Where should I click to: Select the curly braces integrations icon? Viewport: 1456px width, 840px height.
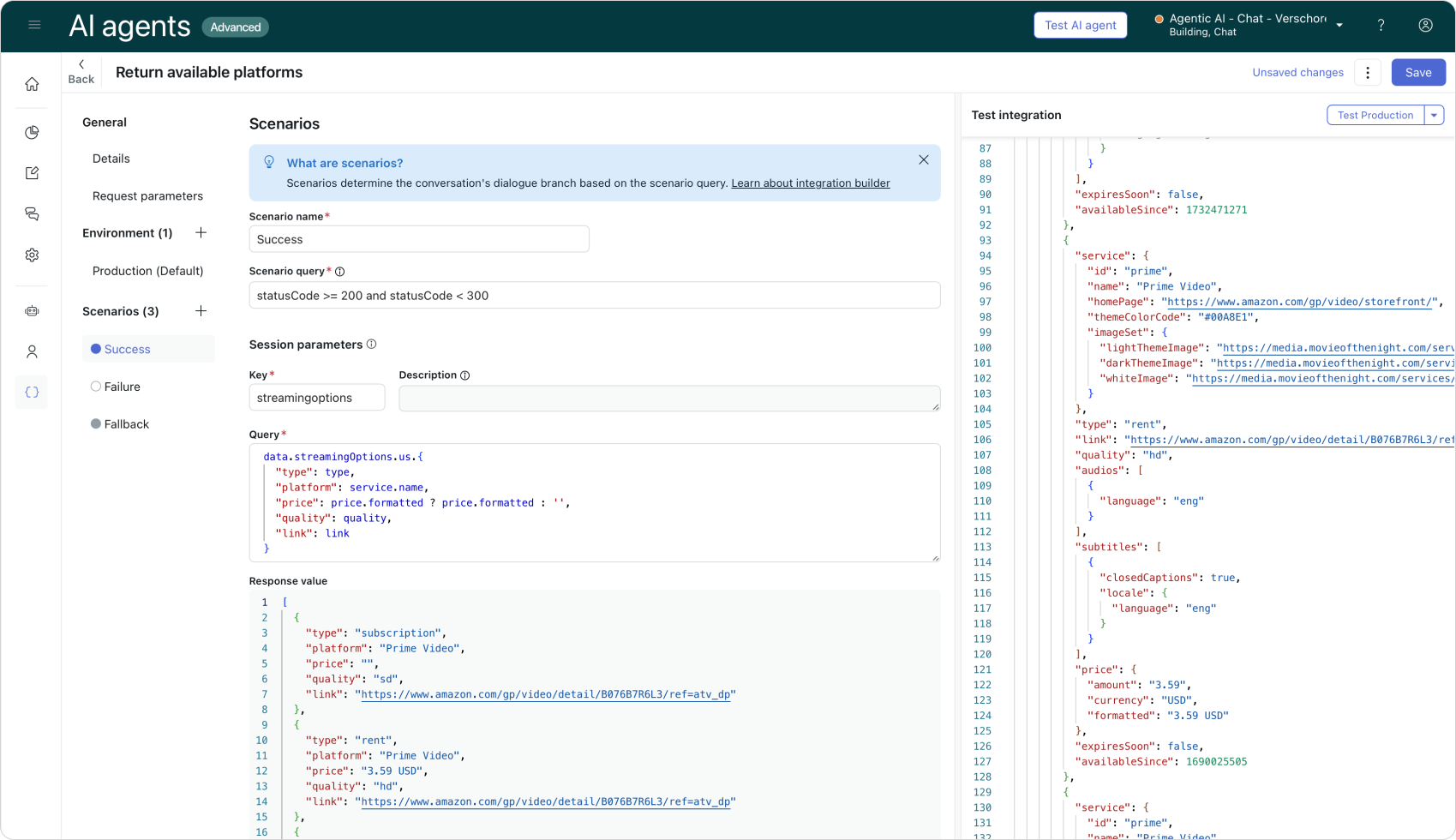[32, 393]
